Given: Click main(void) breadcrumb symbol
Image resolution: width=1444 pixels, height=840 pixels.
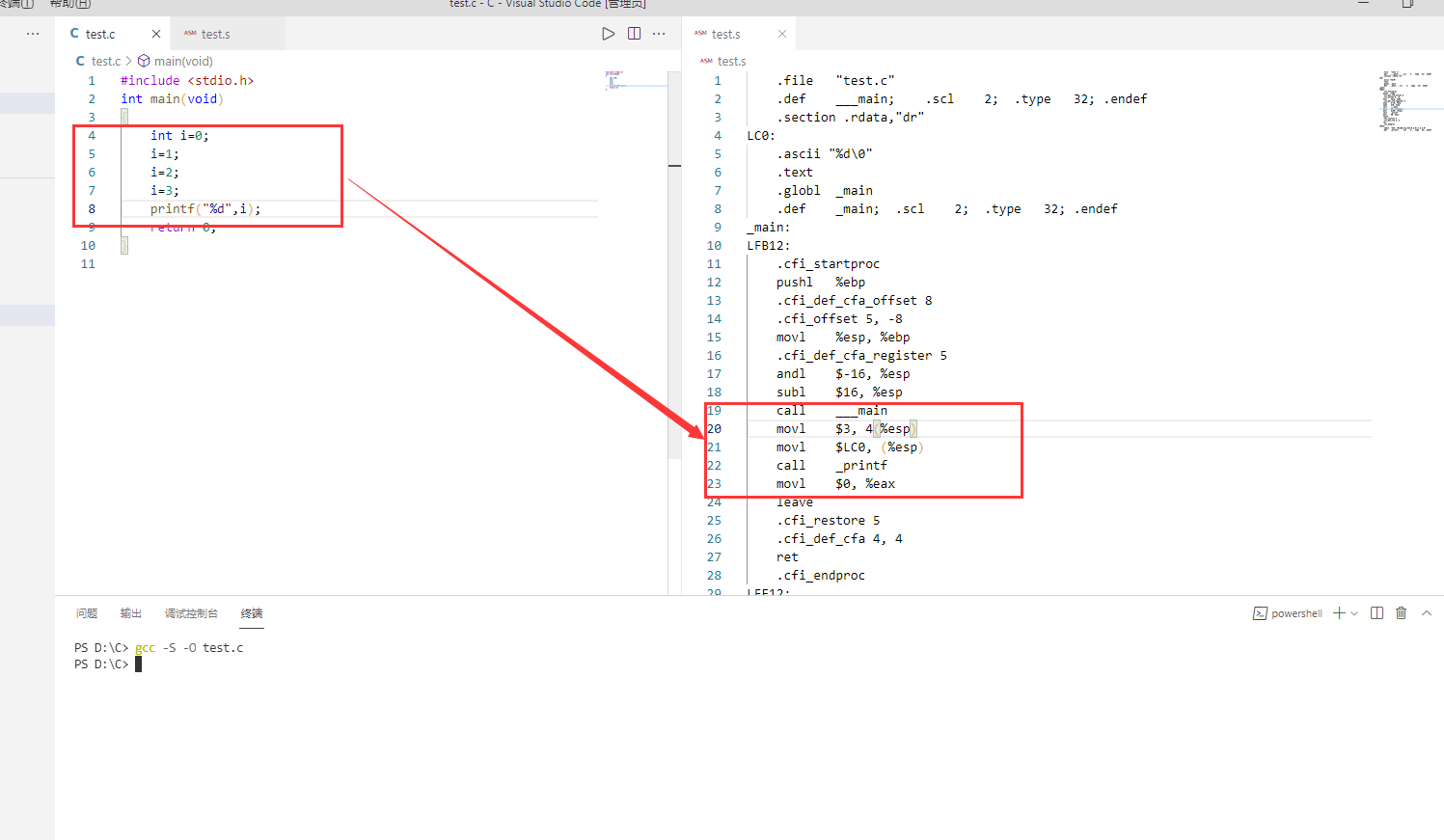Looking at the screenshot, I should [183, 61].
